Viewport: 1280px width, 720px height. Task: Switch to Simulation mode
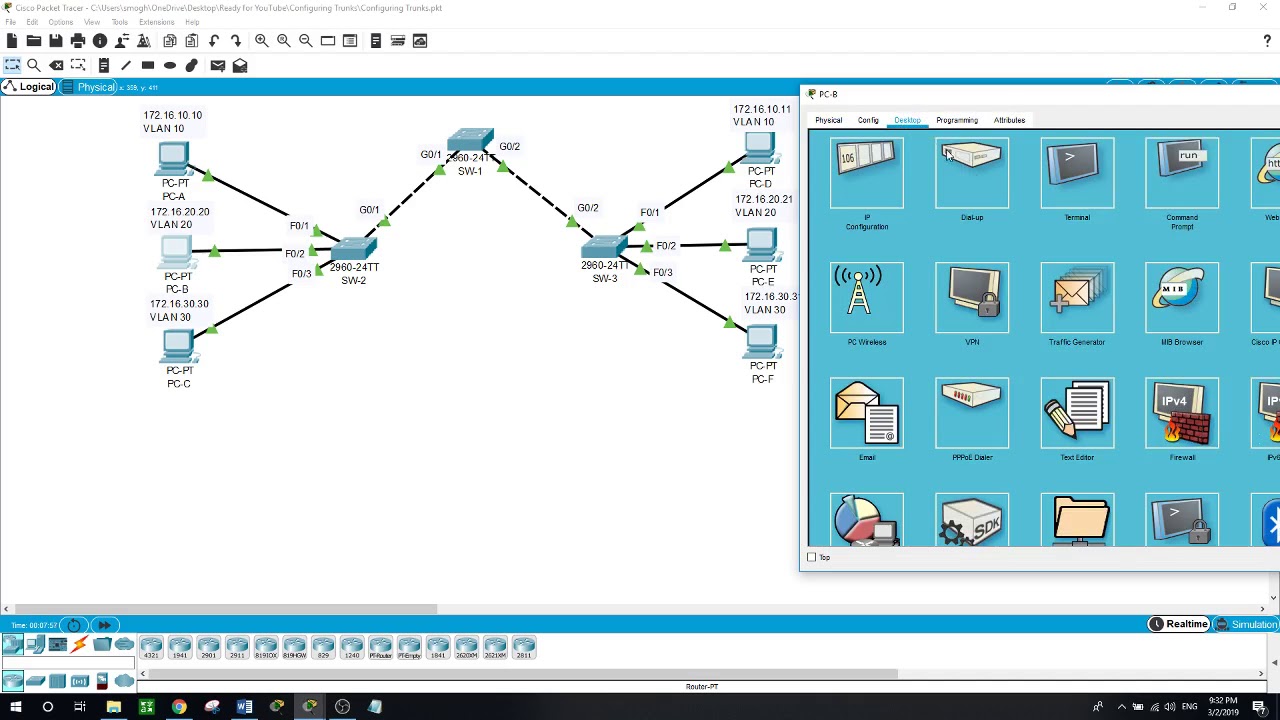[x=1246, y=624]
